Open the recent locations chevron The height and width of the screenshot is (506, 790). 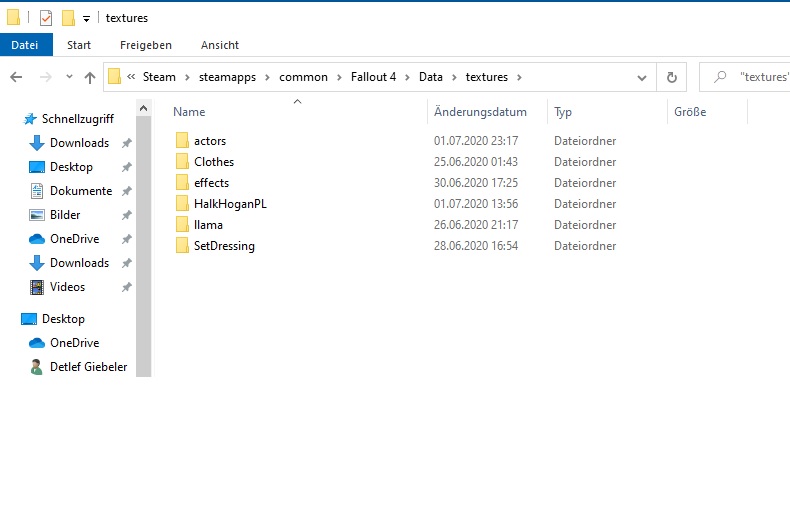point(69,77)
